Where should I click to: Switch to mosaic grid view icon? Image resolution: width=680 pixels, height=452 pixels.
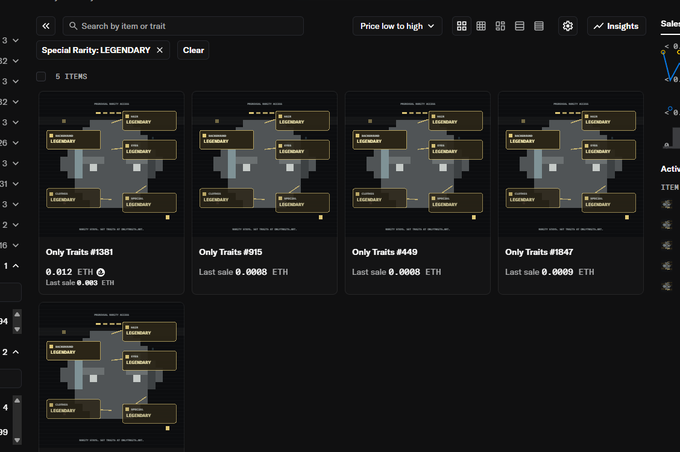click(500, 26)
